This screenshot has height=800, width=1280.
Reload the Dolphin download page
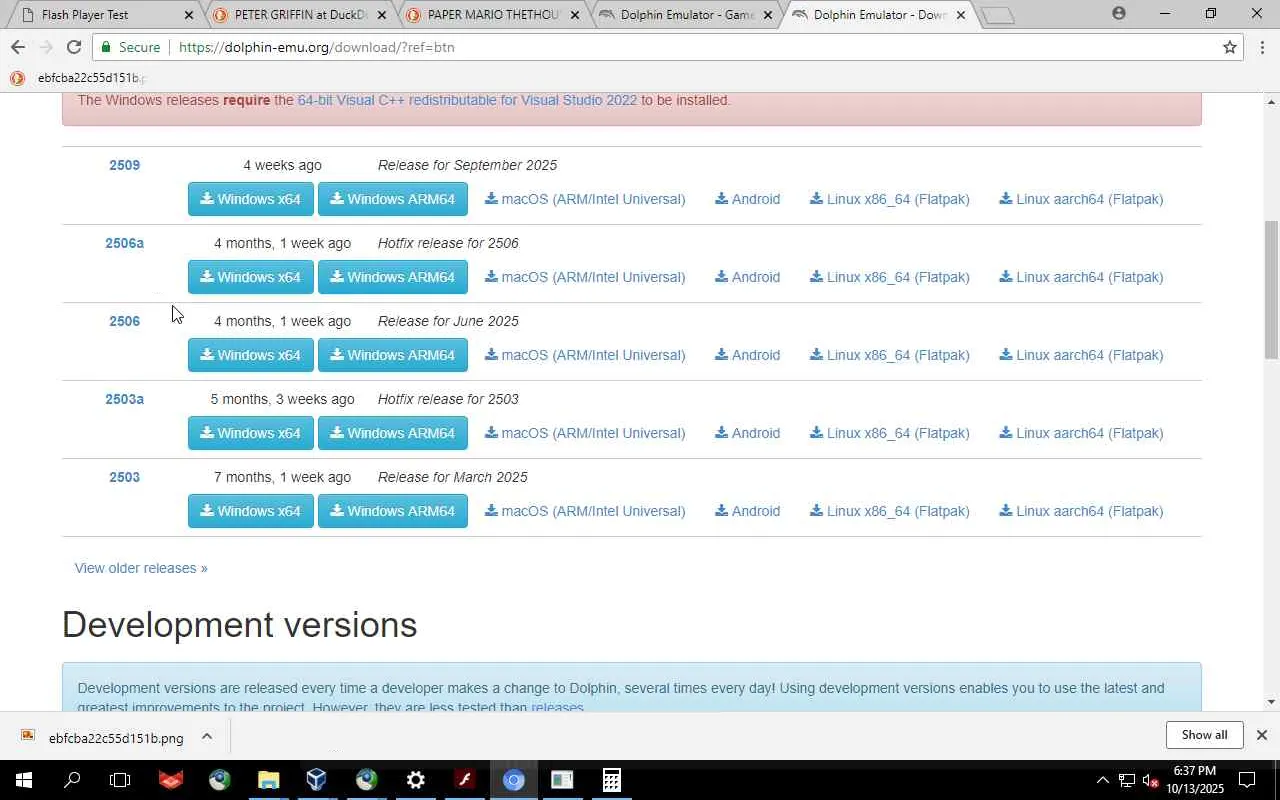tap(74, 47)
